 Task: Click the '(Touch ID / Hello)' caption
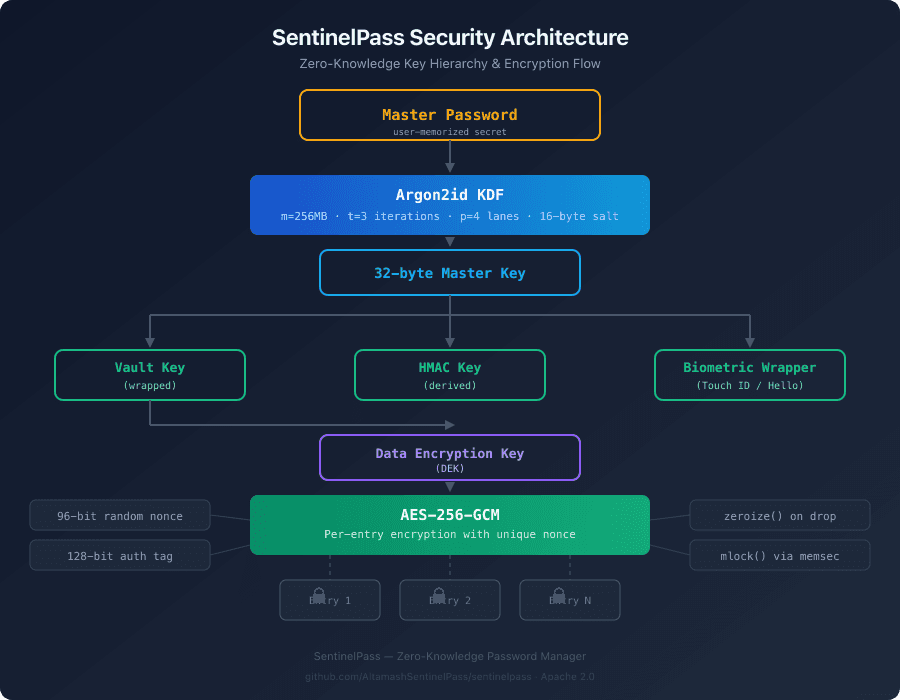pos(750,386)
